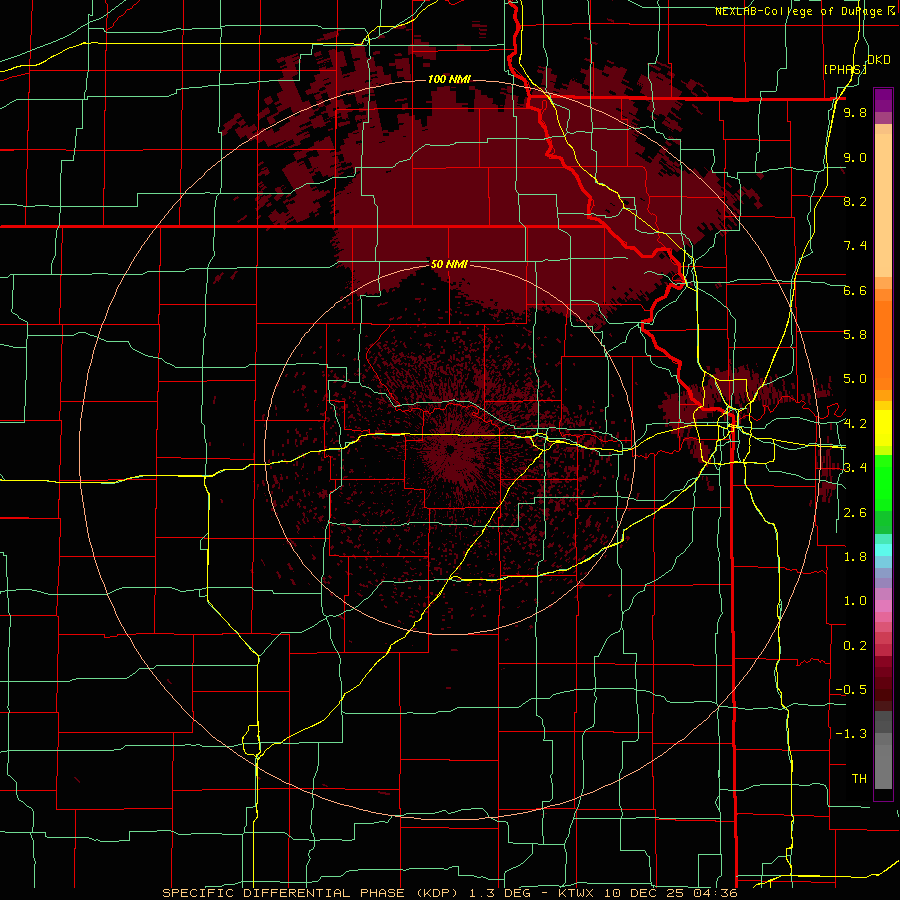Image resolution: width=900 pixels, height=900 pixels.
Task: Click the -1.3 scale value
Action: pos(851,734)
